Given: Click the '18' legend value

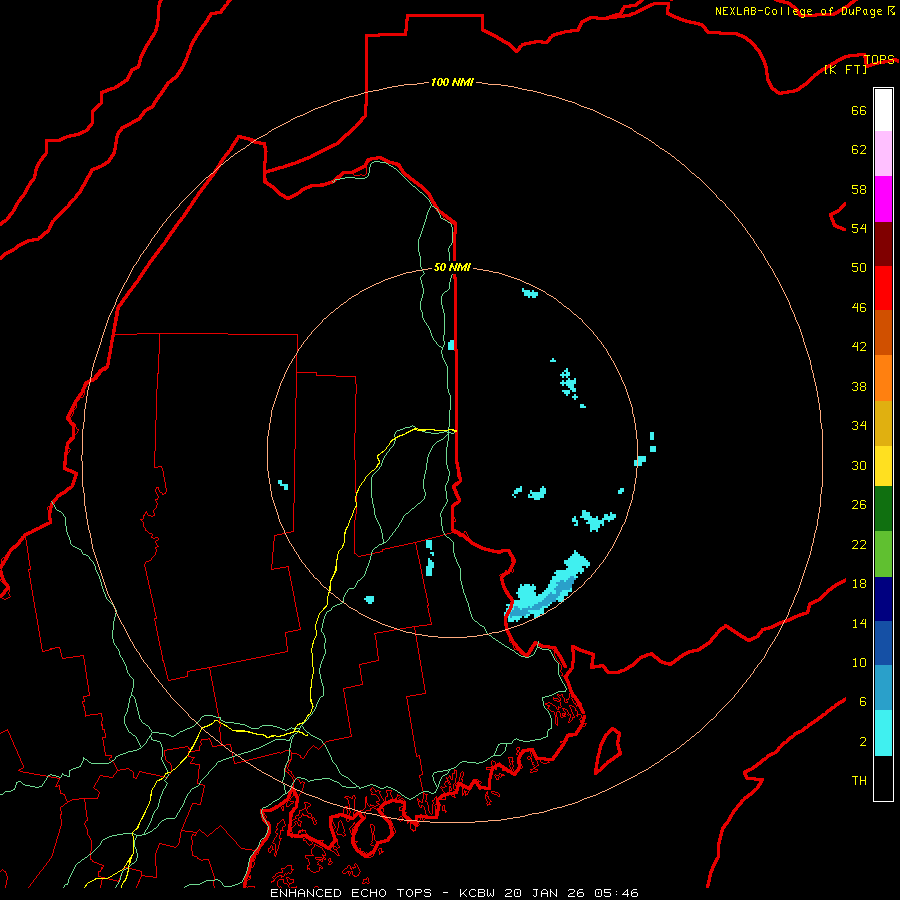Looking at the screenshot, I should (859, 584).
